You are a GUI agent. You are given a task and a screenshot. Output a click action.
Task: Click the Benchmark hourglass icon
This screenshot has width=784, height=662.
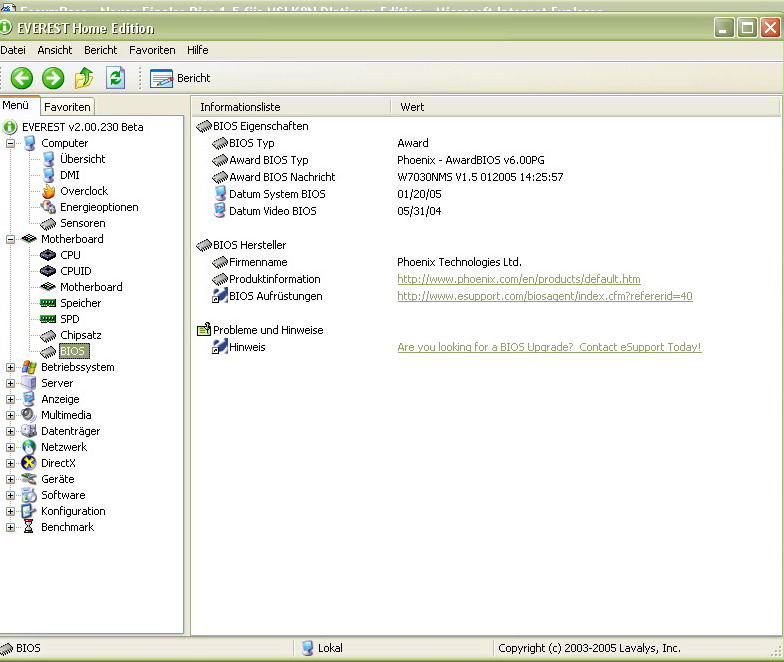tap(28, 527)
